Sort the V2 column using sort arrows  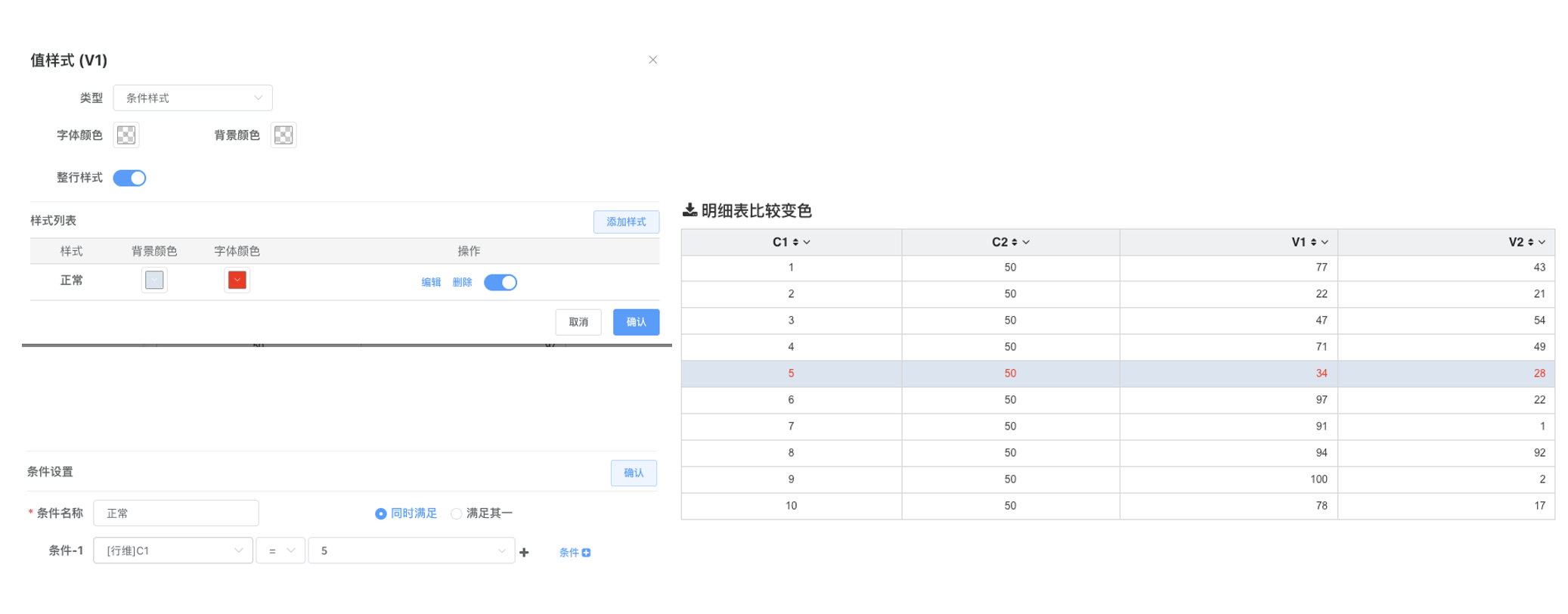[1530, 242]
